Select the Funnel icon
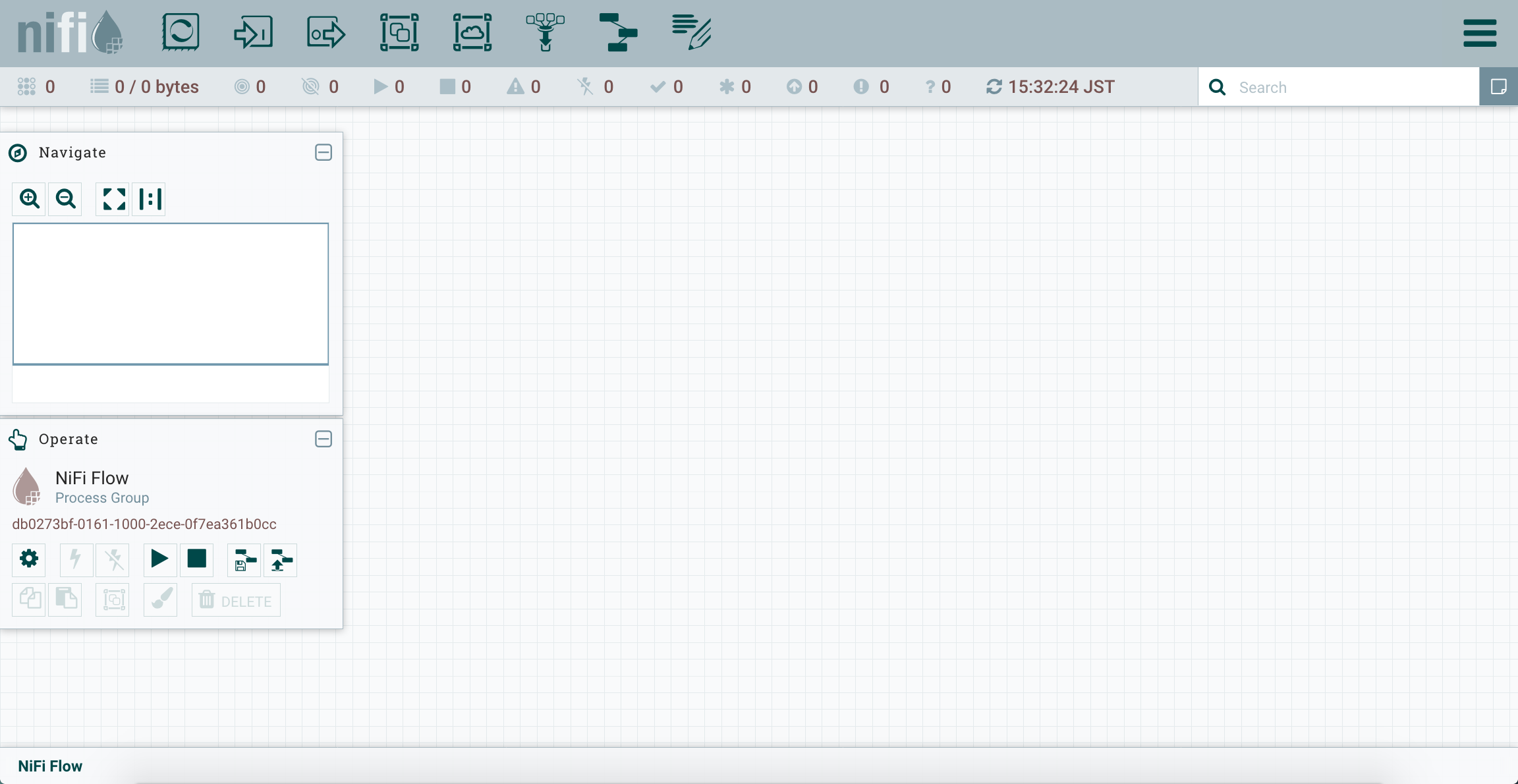The image size is (1518, 784). tap(545, 32)
